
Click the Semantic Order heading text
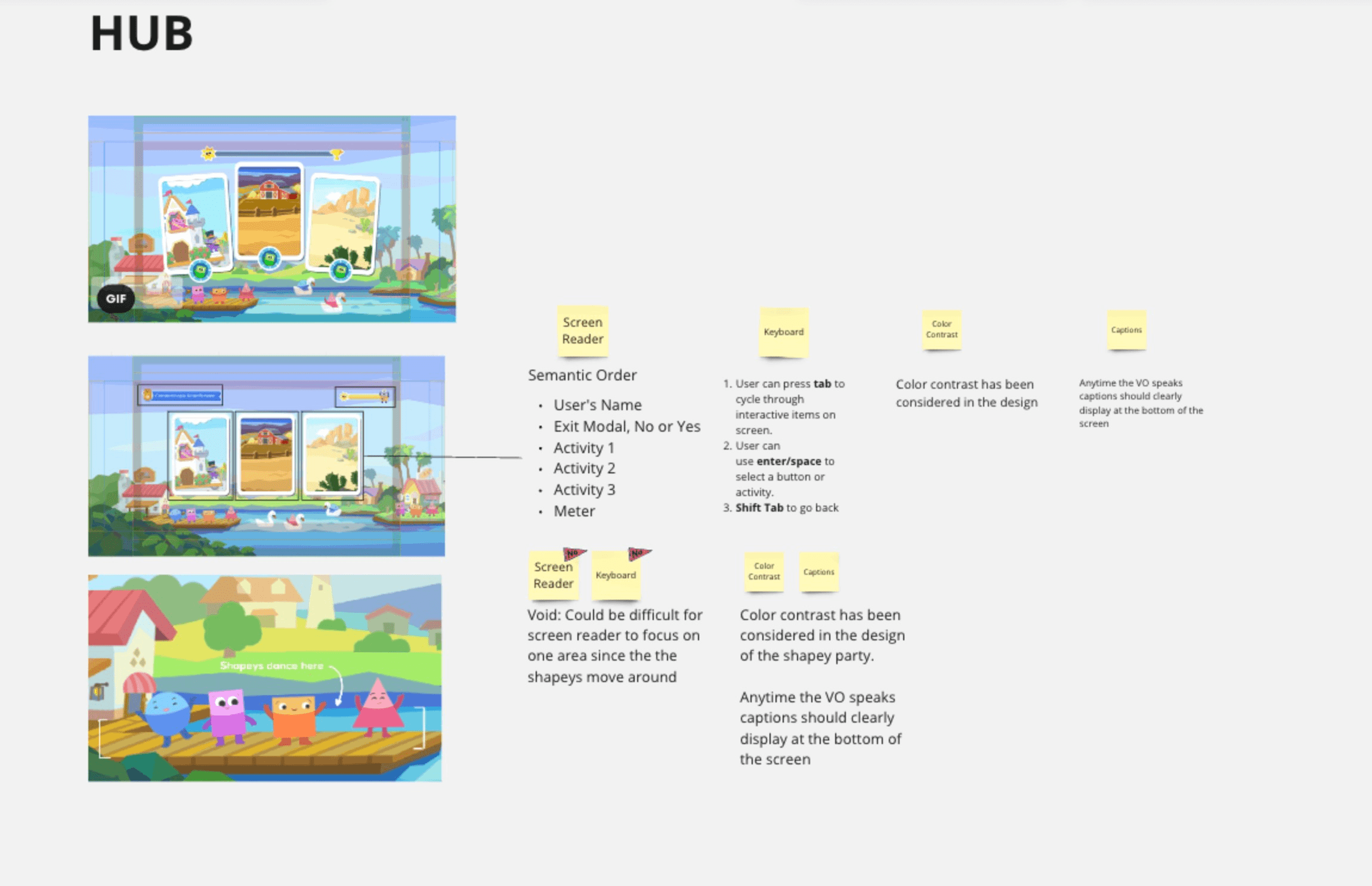coord(582,375)
